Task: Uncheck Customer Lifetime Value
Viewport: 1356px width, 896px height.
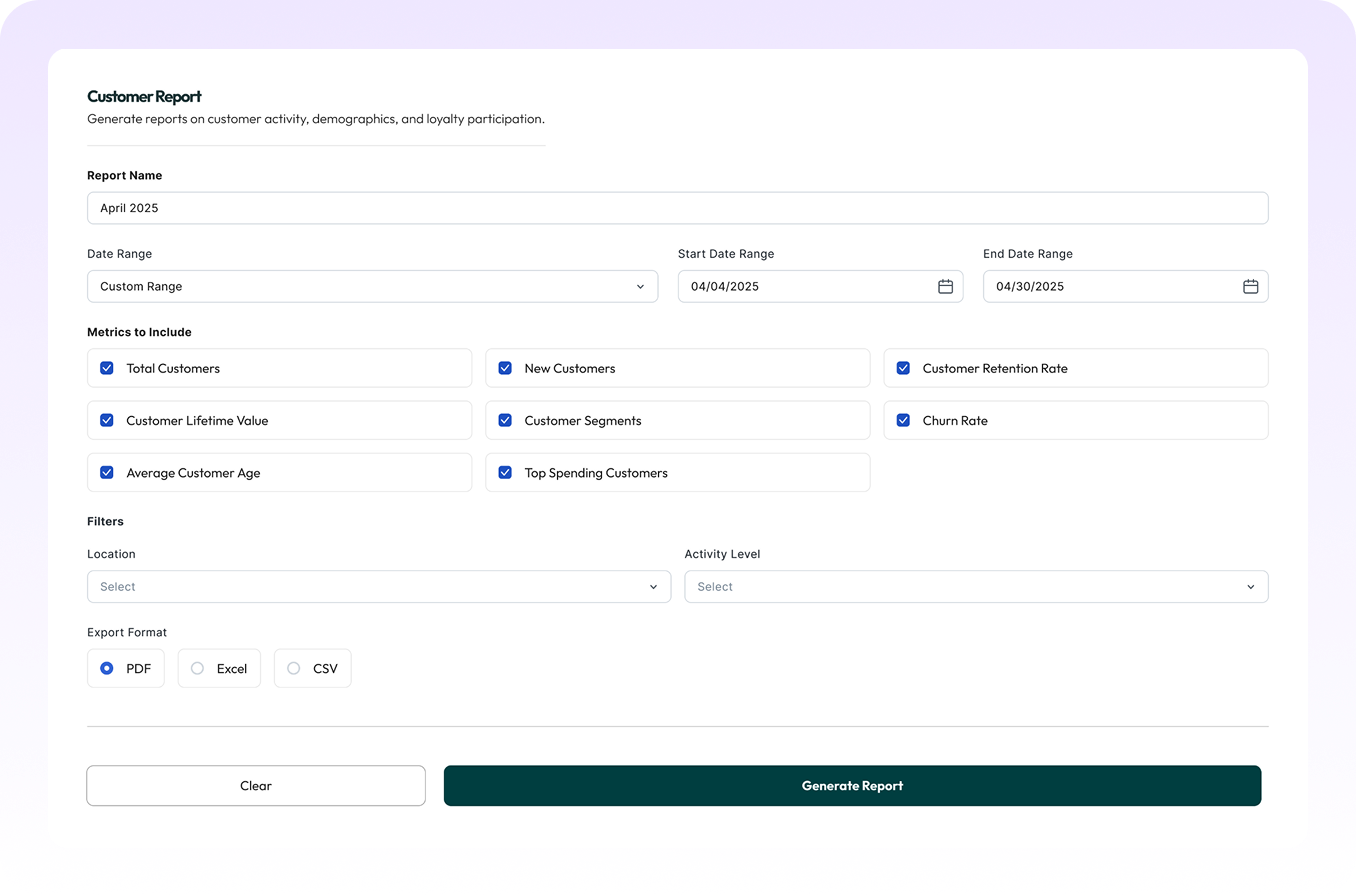Action: 106,420
